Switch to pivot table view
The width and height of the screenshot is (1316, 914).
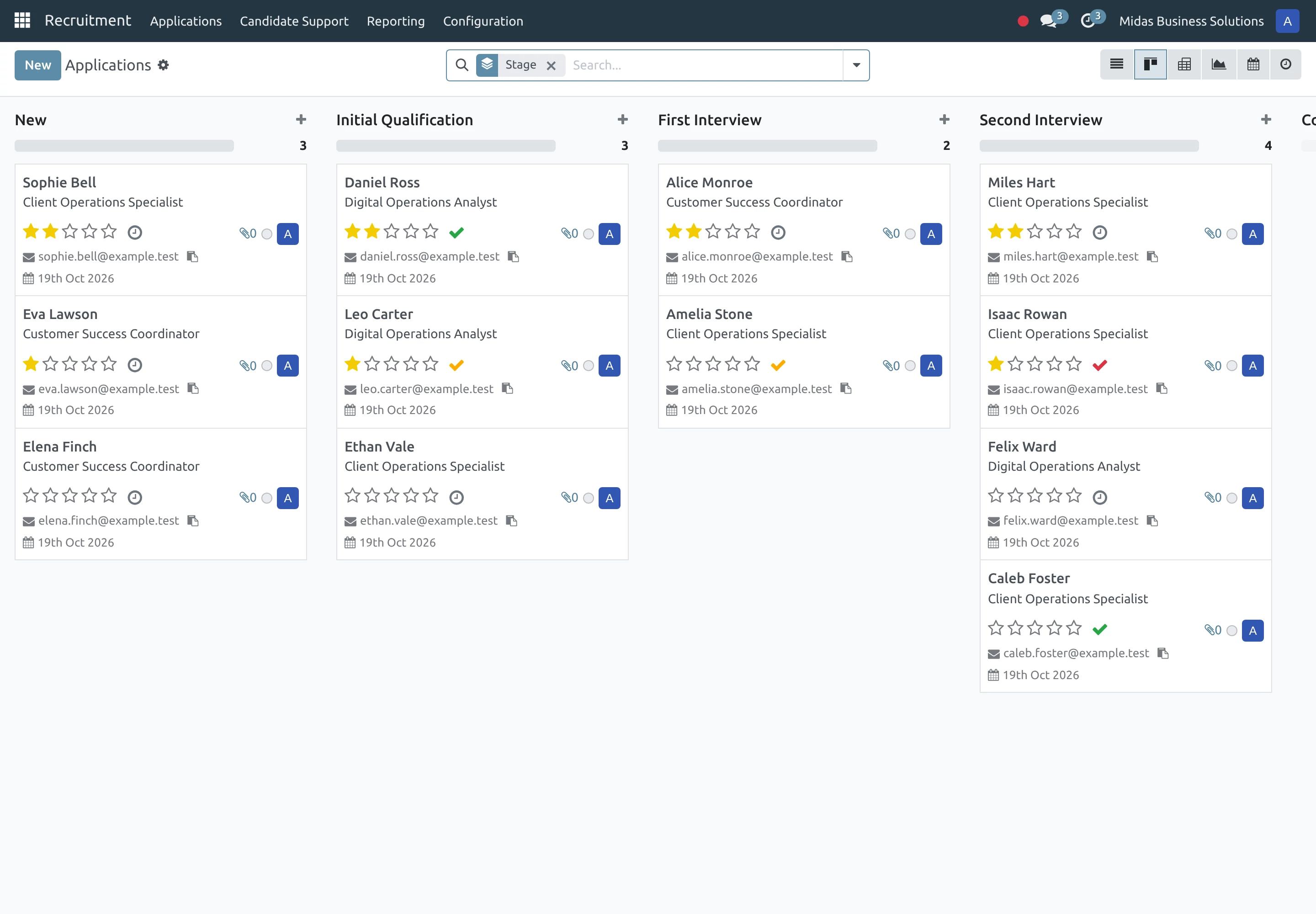click(1184, 64)
